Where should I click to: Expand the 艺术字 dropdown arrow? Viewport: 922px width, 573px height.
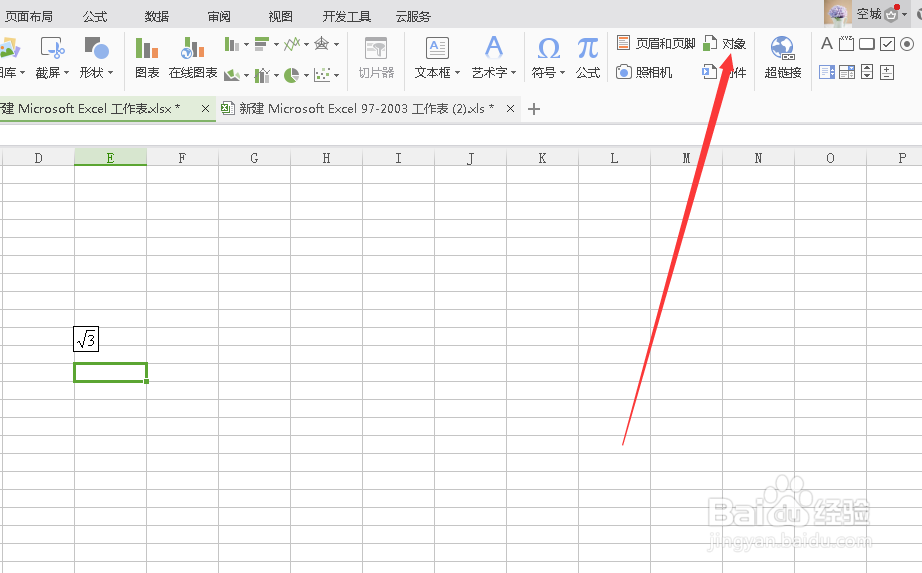pos(514,73)
